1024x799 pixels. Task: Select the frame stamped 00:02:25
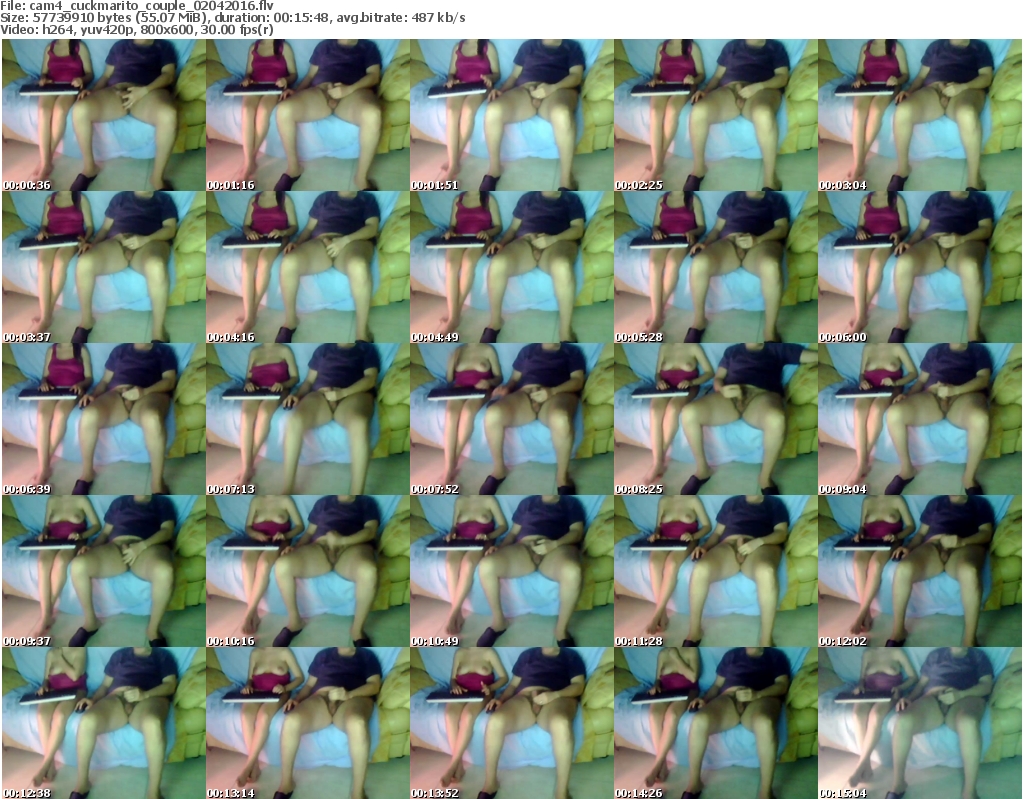(715, 115)
